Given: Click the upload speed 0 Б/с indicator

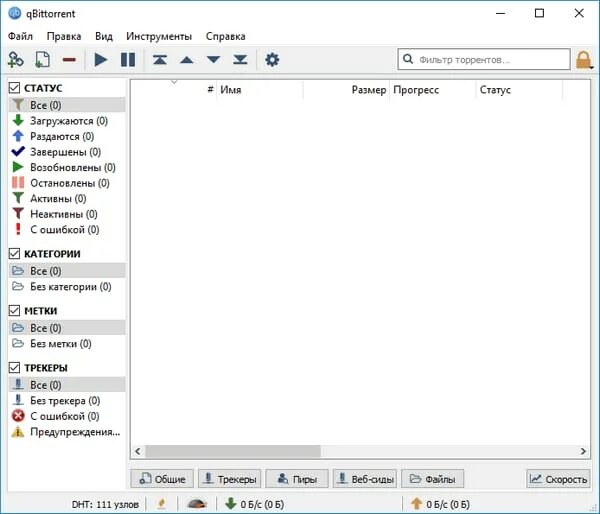Looking at the screenshot, I should pyautogui.click(x=440, y=504).
